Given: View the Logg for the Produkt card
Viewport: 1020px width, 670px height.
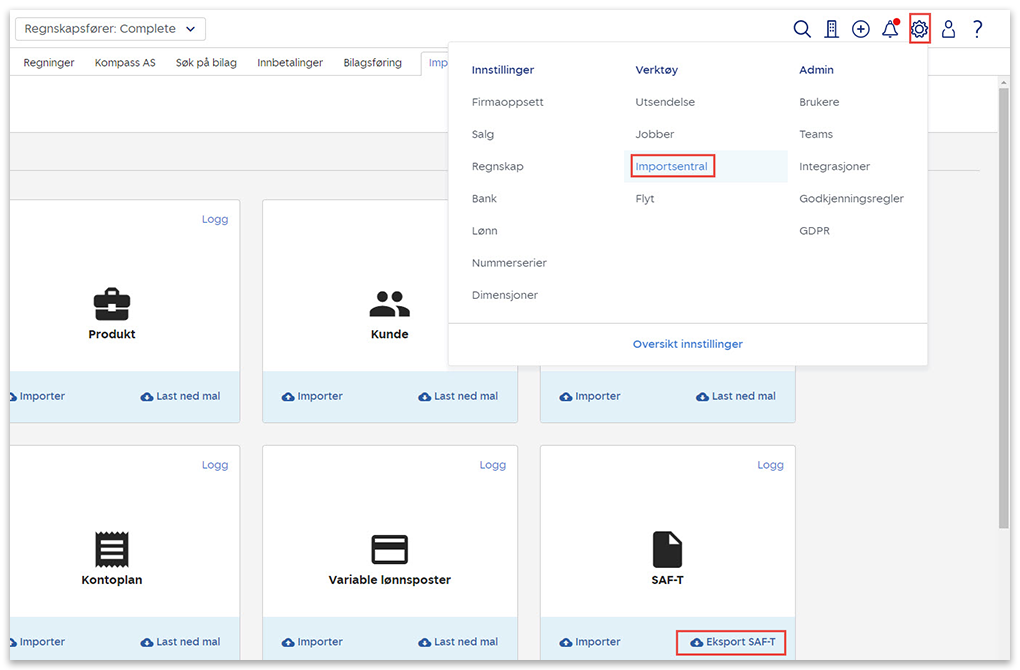Looking at the screenshot, I should click(x=214, y=219).
